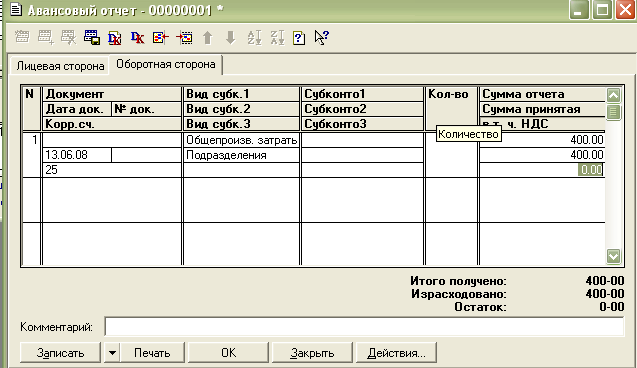Click the empty Субконто1 cell in row 1
The height and width of the screenshot is (368, 637).
362,140
